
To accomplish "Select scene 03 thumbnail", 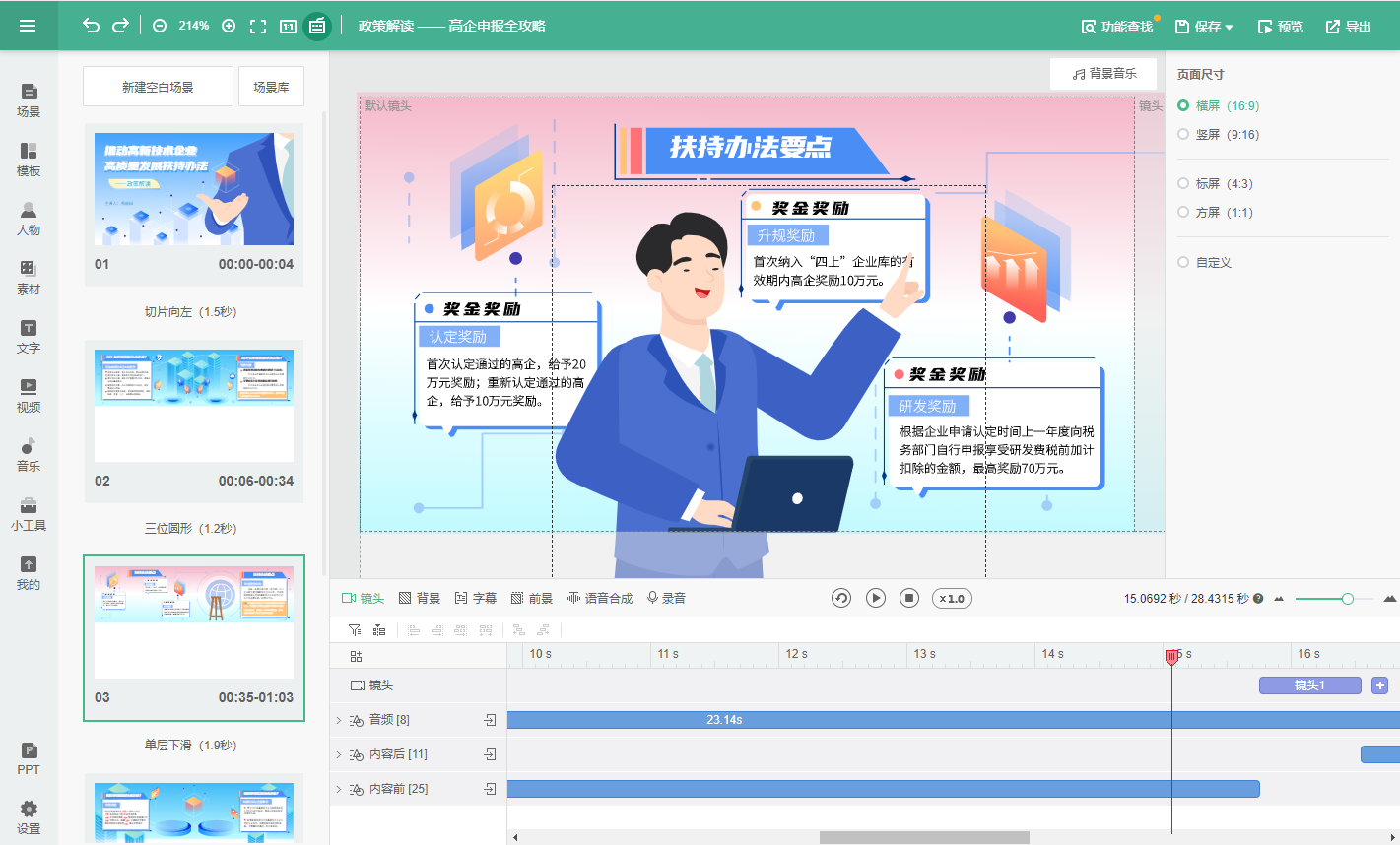I will pyautogui.click(x=194, y=622).
